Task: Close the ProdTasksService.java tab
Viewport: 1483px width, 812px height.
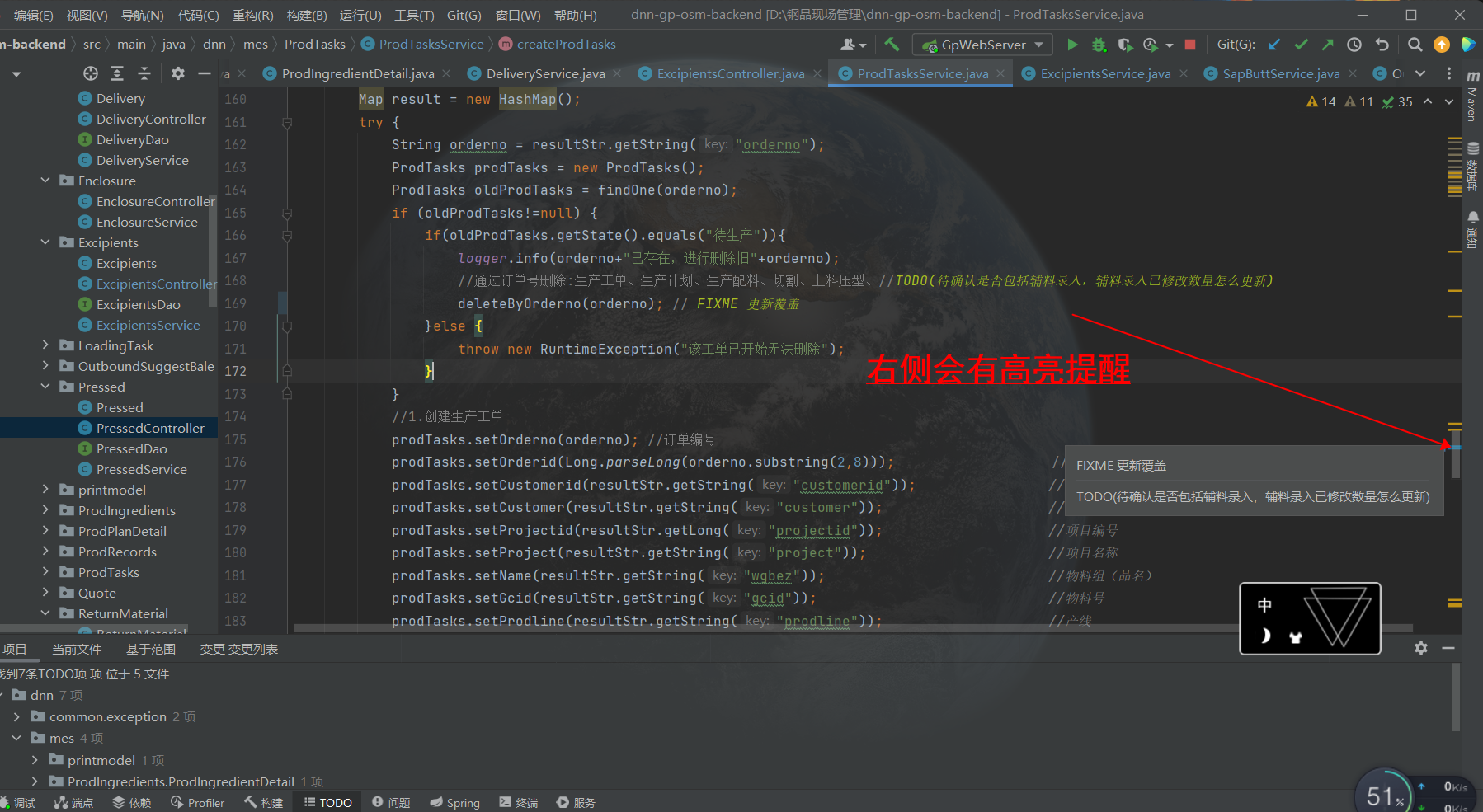Action: point(1000,73)
